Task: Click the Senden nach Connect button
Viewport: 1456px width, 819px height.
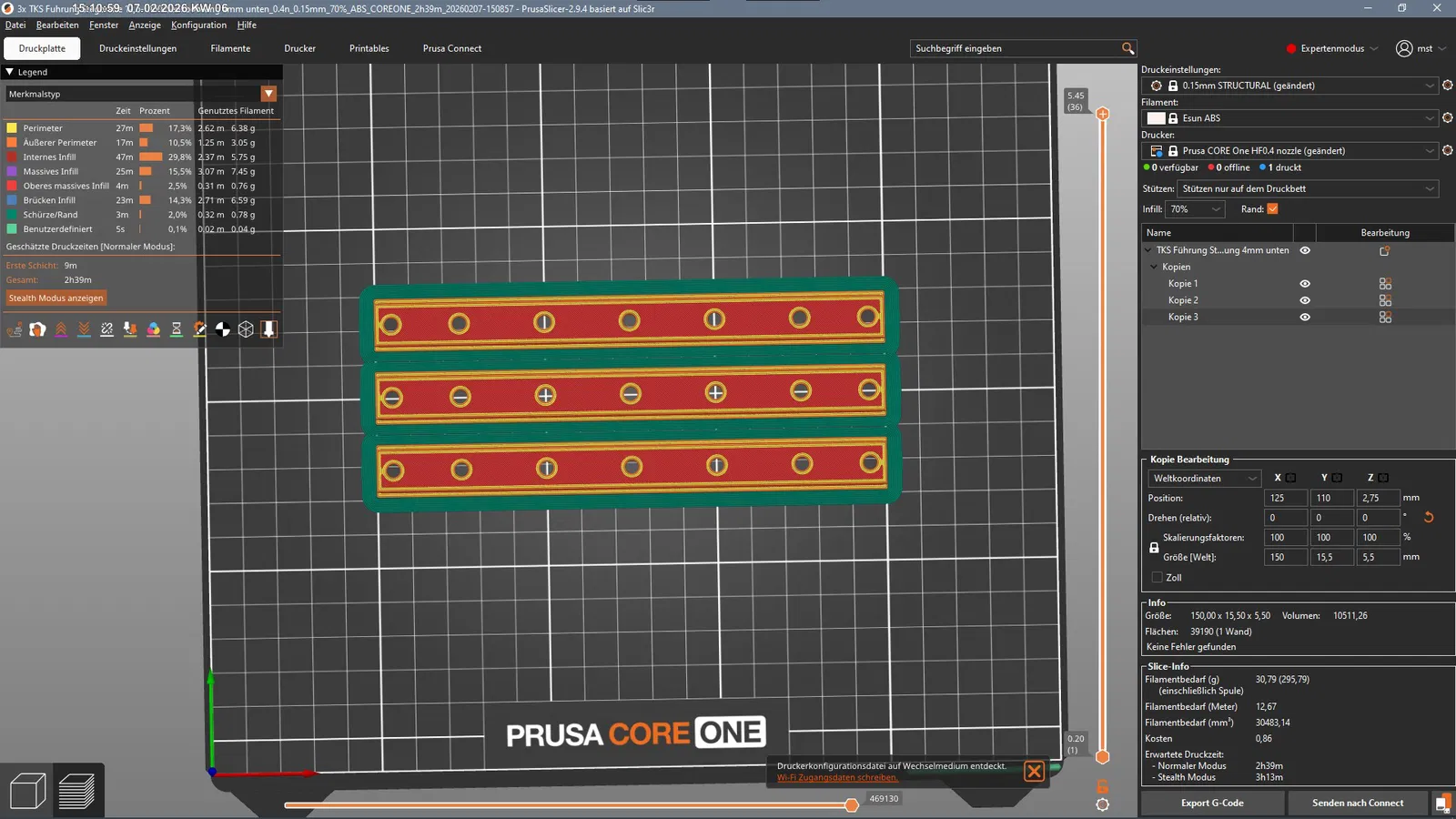Action: 1358,803
